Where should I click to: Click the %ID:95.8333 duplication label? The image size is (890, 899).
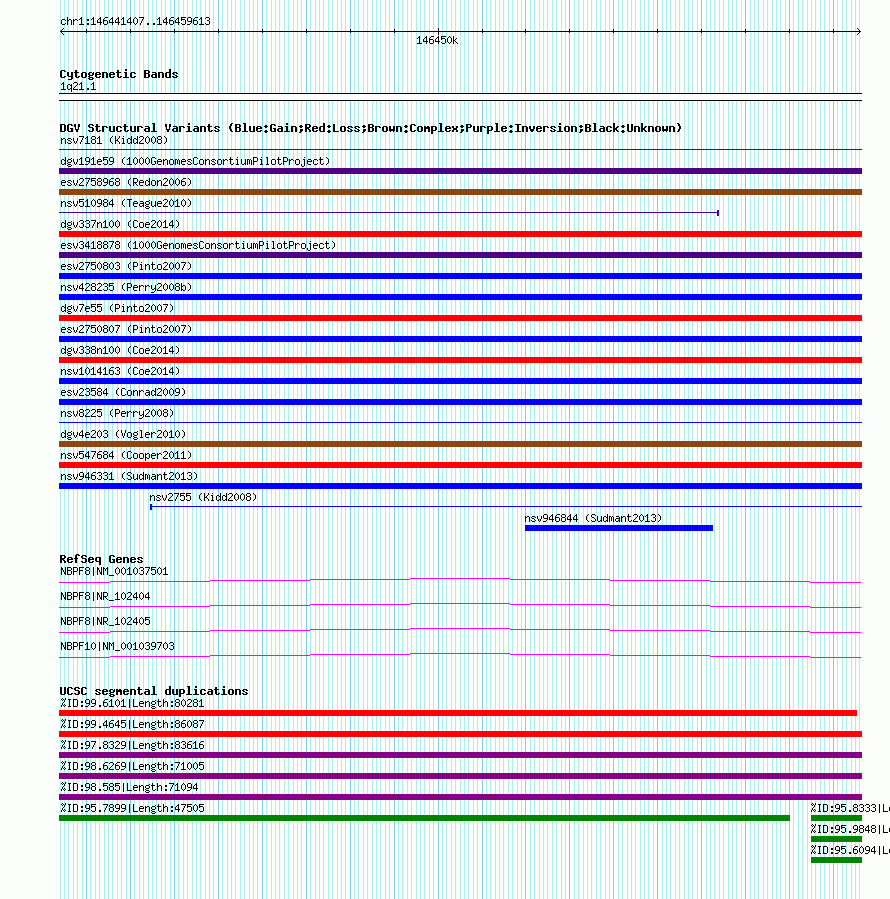tap(850, 808)
